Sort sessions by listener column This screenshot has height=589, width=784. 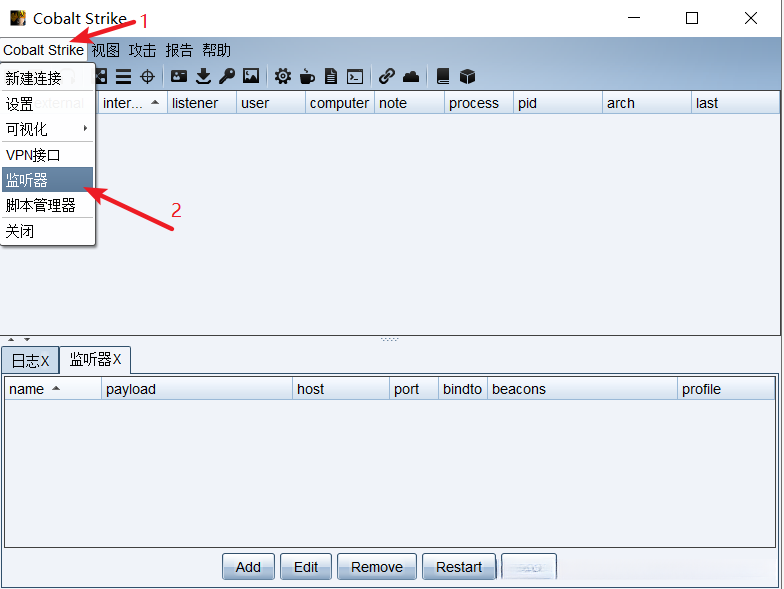(202, 103)
